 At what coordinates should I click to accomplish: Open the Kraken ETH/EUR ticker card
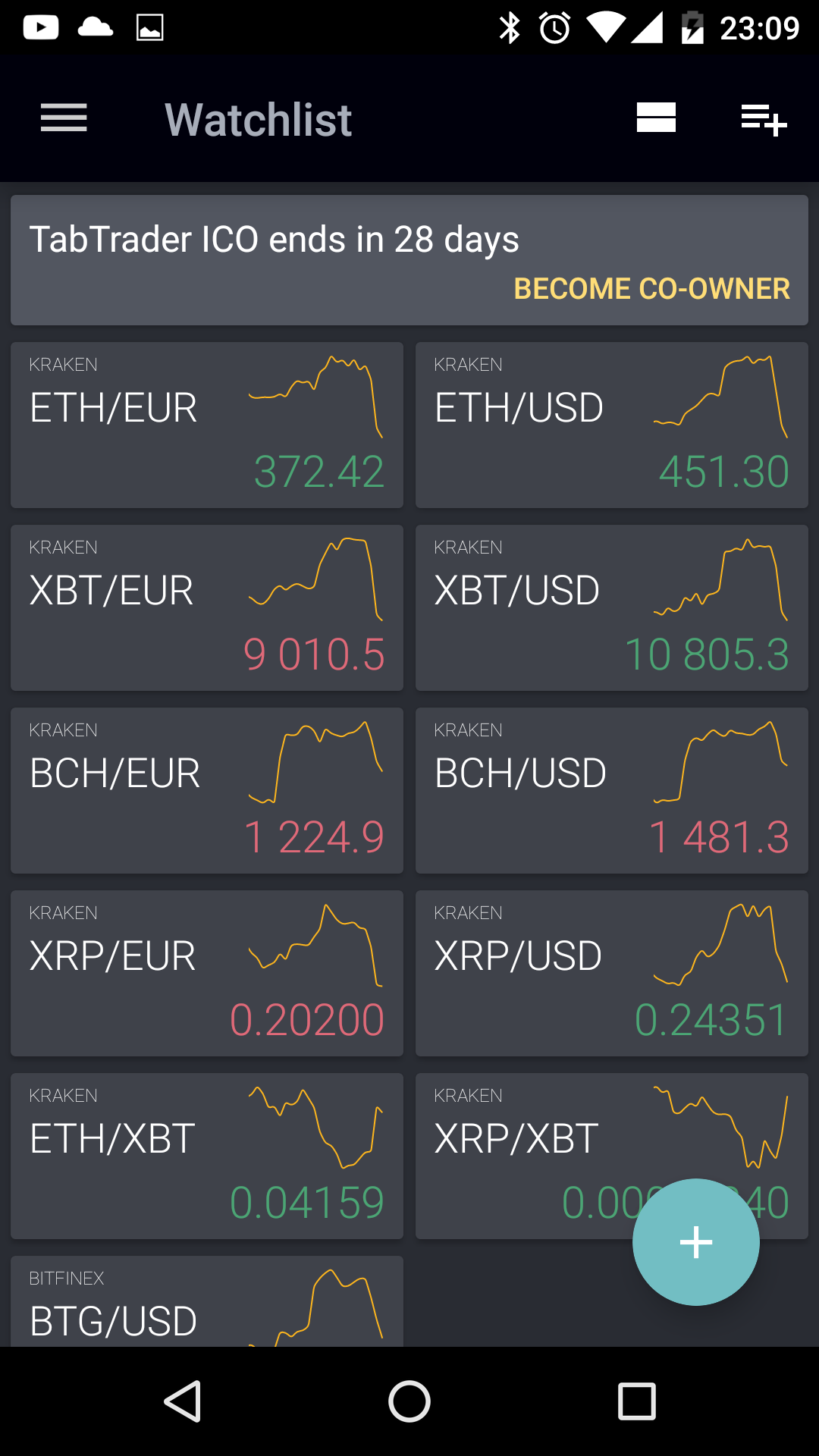(x=206, y=425)
